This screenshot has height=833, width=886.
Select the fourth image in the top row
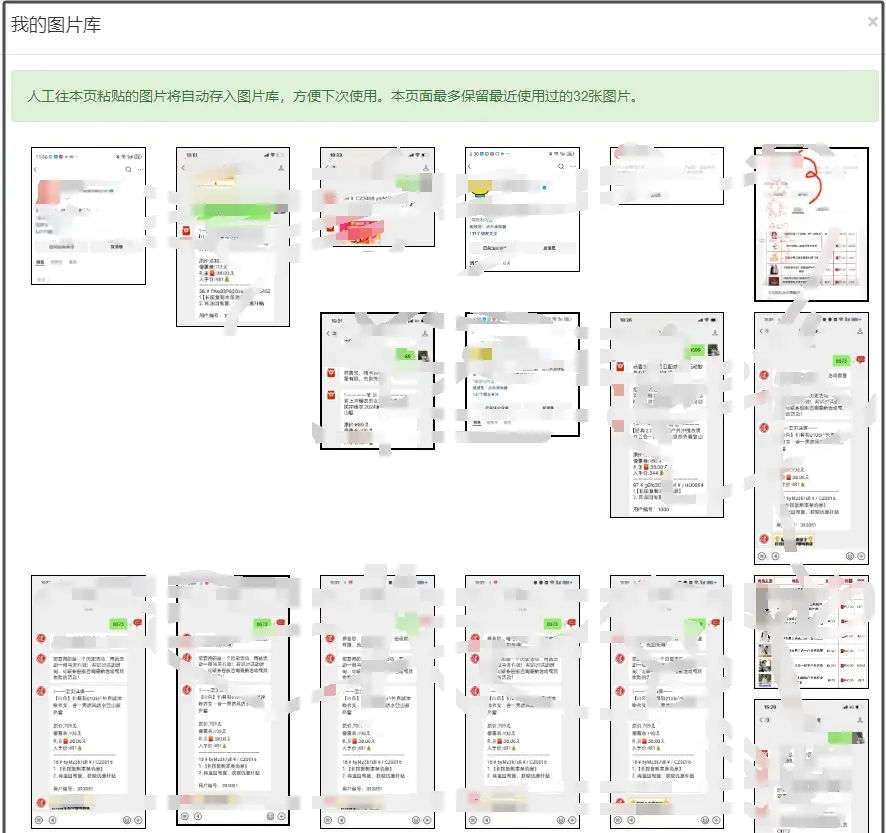click(x=522, y=211)
